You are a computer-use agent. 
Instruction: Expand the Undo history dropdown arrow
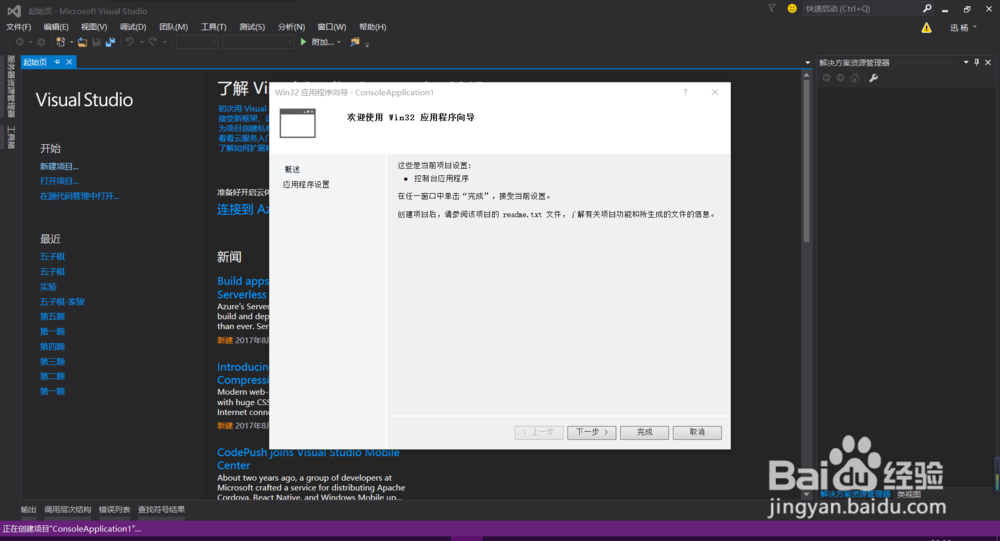tap(142, 42)
